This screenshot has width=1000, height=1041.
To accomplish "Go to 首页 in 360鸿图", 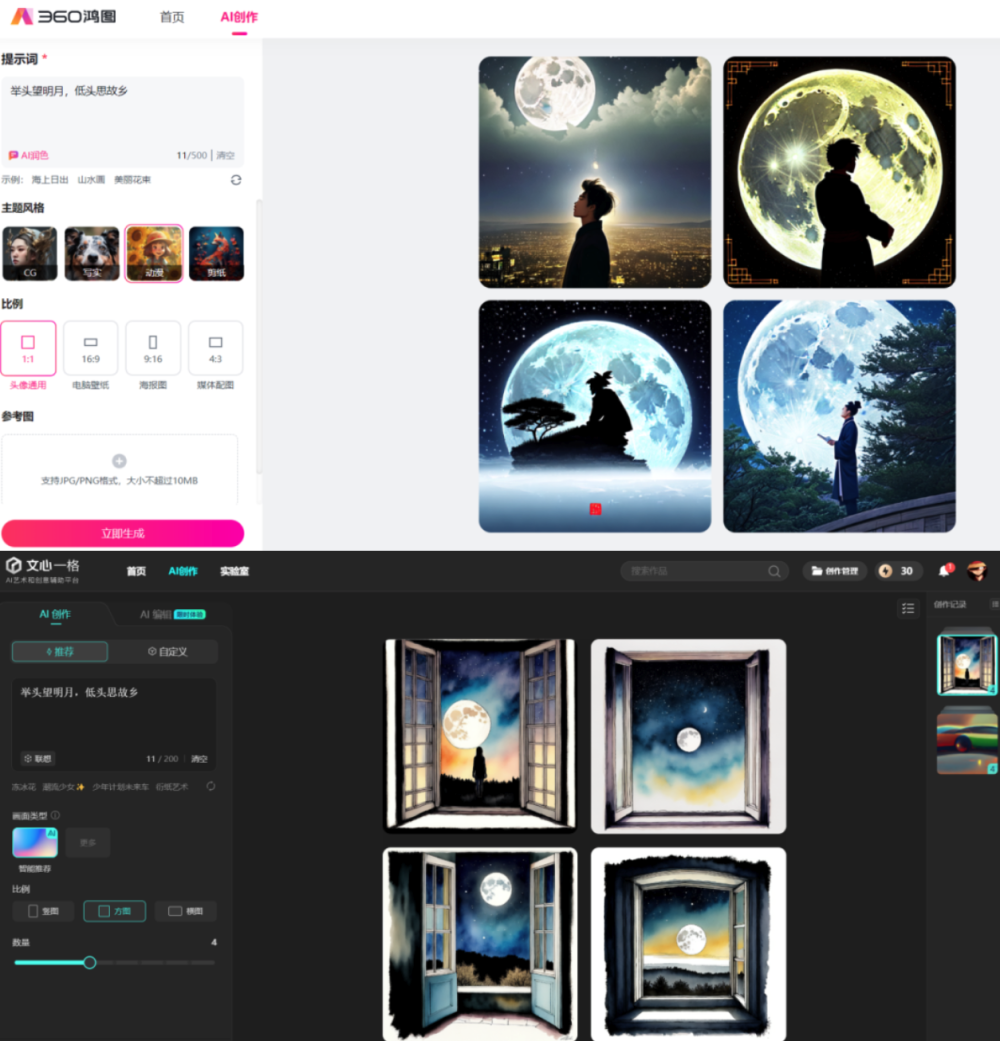I will pyautogui.click(x=172, y=17).
